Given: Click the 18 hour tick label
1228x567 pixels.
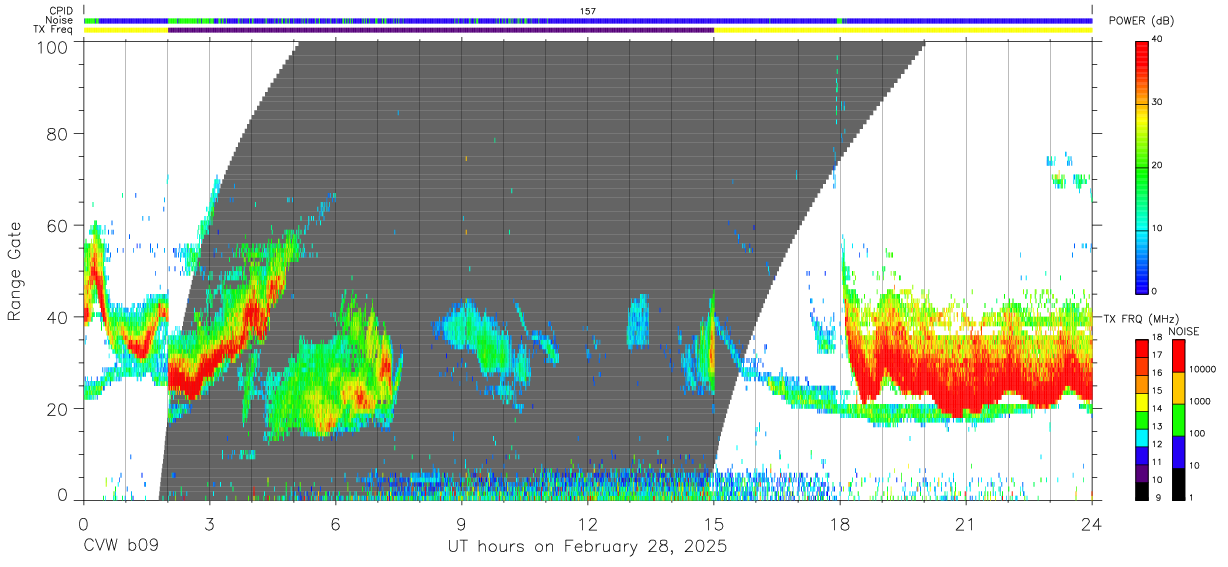Looking at the screenshot, I should (840, 524).
